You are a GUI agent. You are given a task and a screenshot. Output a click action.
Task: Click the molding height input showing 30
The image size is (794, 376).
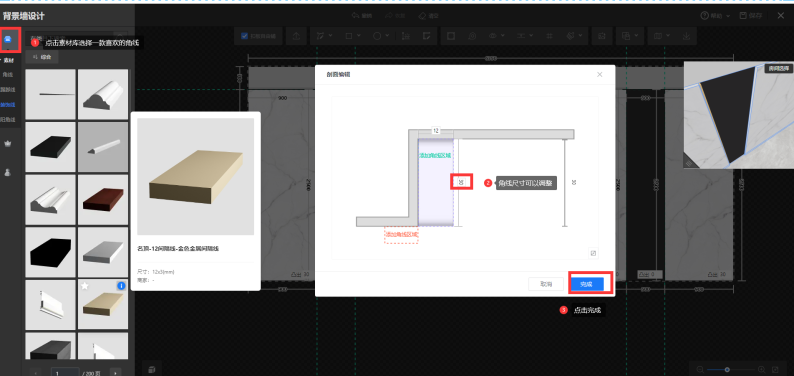(461, 182)
